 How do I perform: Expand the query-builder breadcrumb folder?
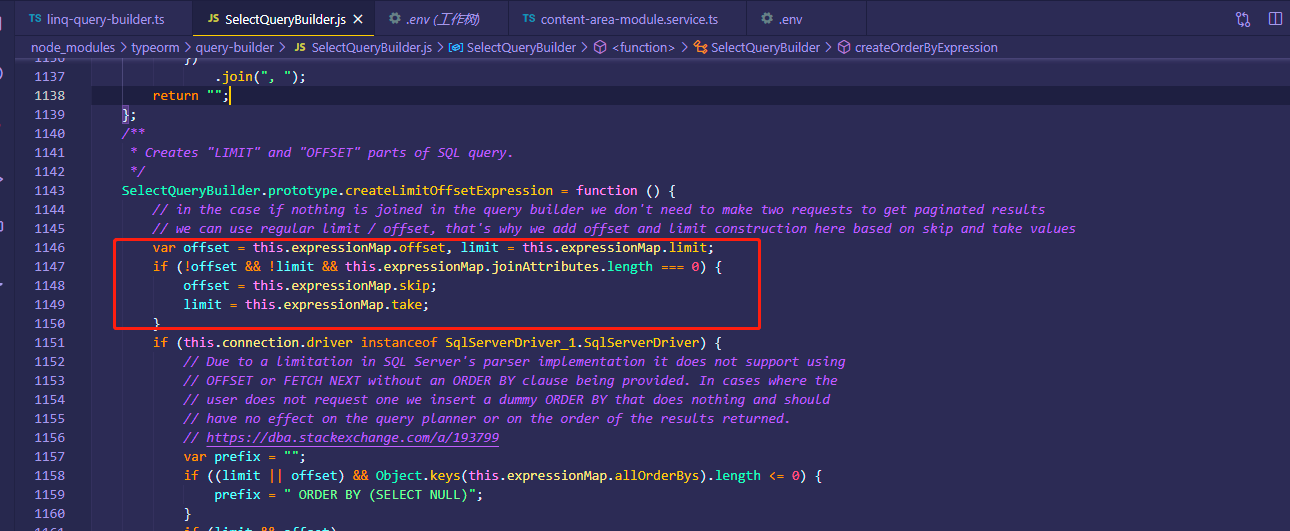coord(235,47)
